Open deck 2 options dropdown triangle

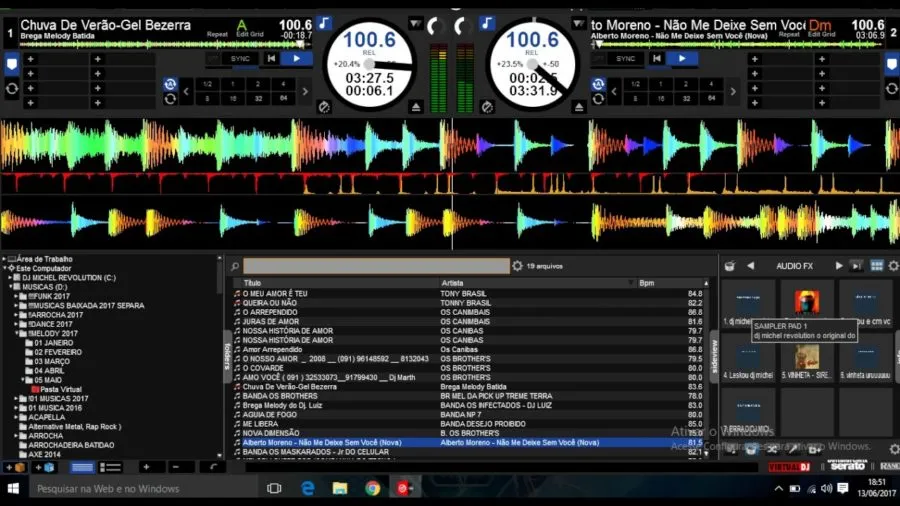pos(578,24)
